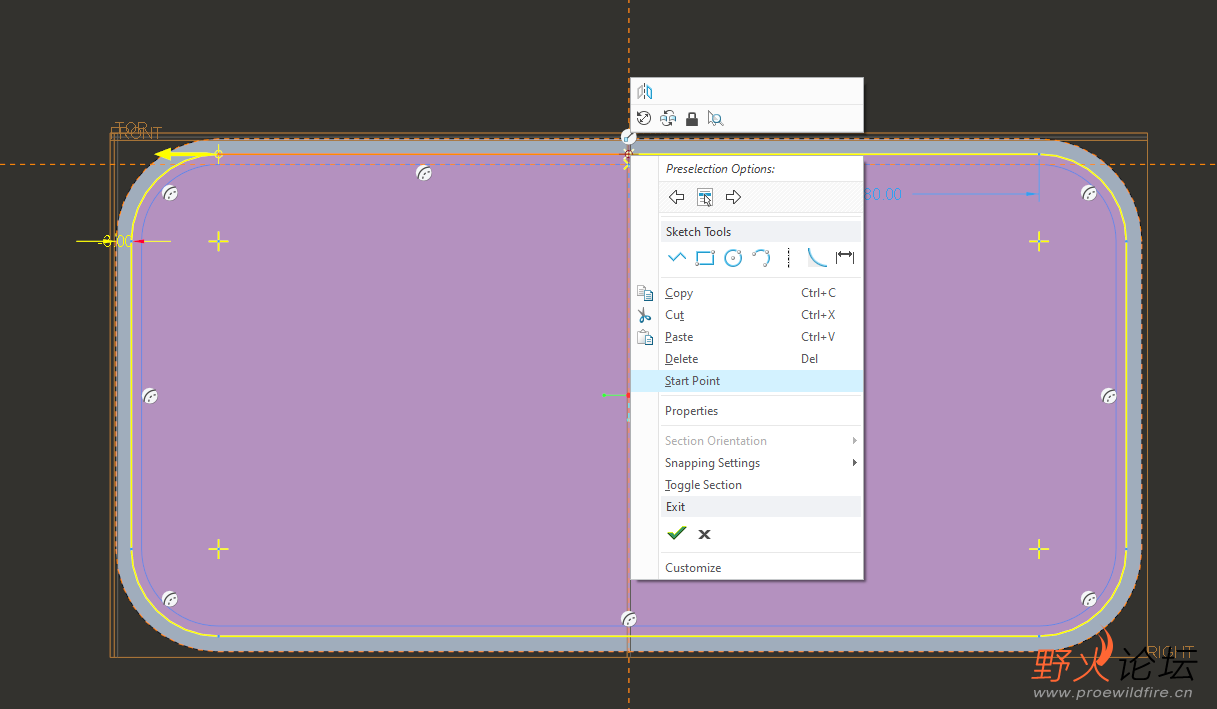This screenshot has height=709, width=1217.
Task: Click the tangent constraint symbol on the right edge
Action: 1108,396
